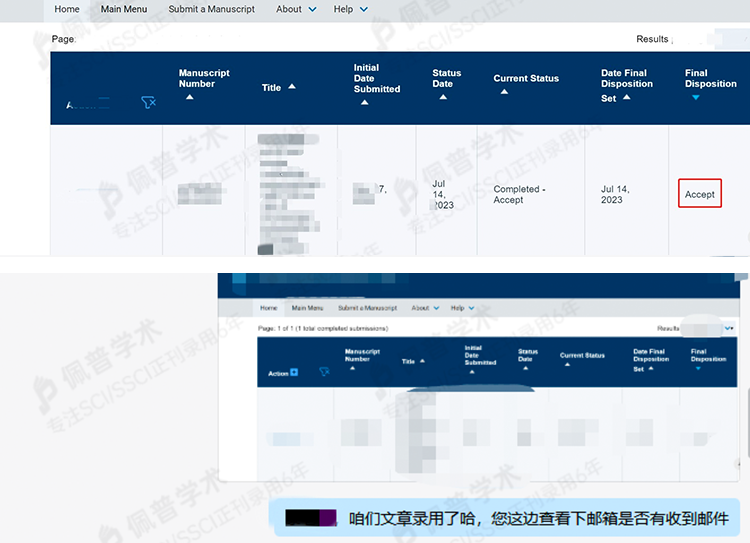Expand the About dropdown in top navigation
Screen dimensions: 750x543
[296, 9]
